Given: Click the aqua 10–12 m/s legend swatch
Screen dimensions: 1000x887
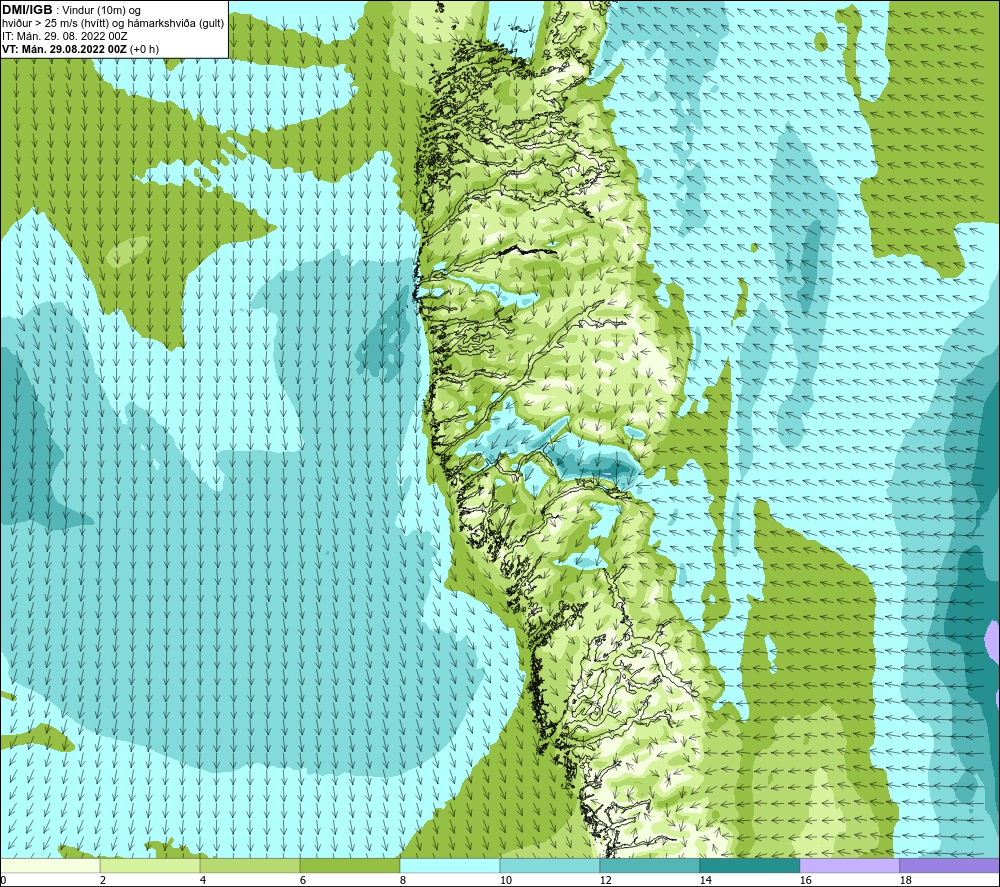Looking at the screenshot, I should [x=550, y=865].
